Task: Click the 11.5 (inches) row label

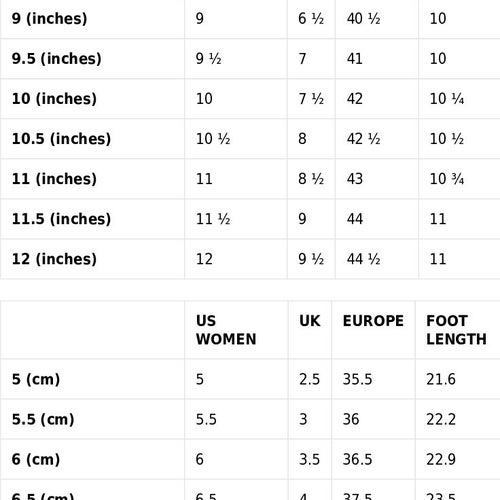Action: pos(61,219)
